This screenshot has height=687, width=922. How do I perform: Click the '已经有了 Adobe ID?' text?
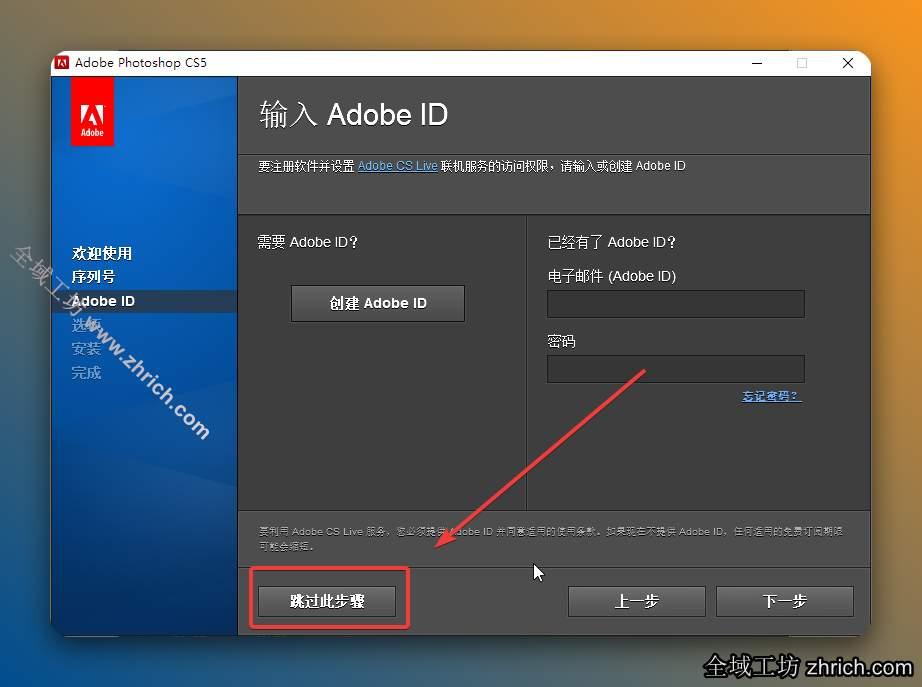click(612, 242)
